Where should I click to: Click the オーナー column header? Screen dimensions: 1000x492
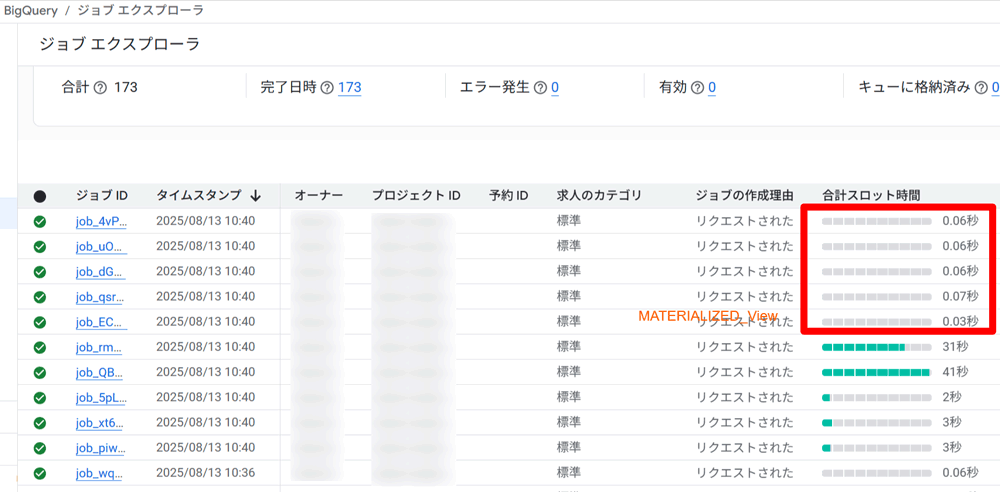(319, 195)
